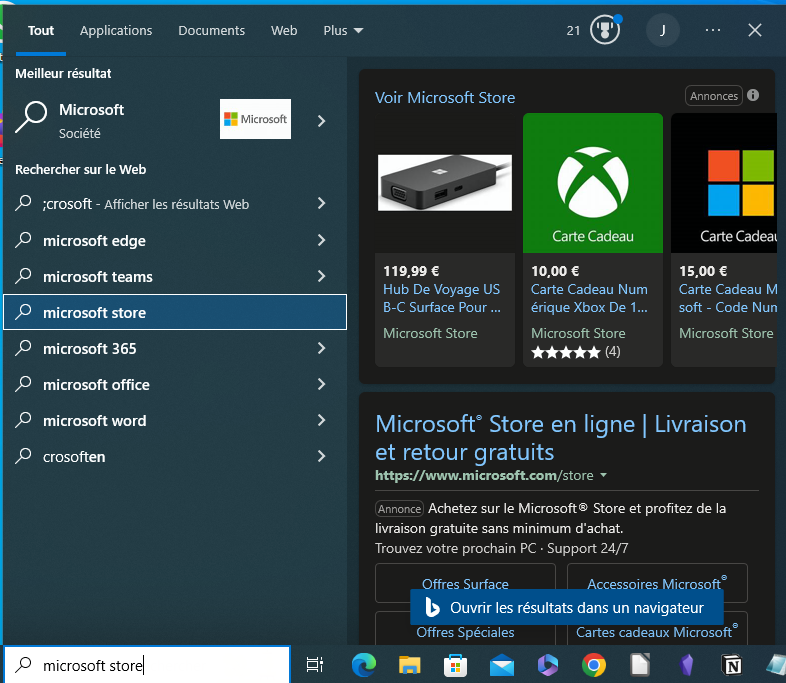Expand arrow for crosoften suggestion
This screenshot has height=683, width=786.
point(321,456)
